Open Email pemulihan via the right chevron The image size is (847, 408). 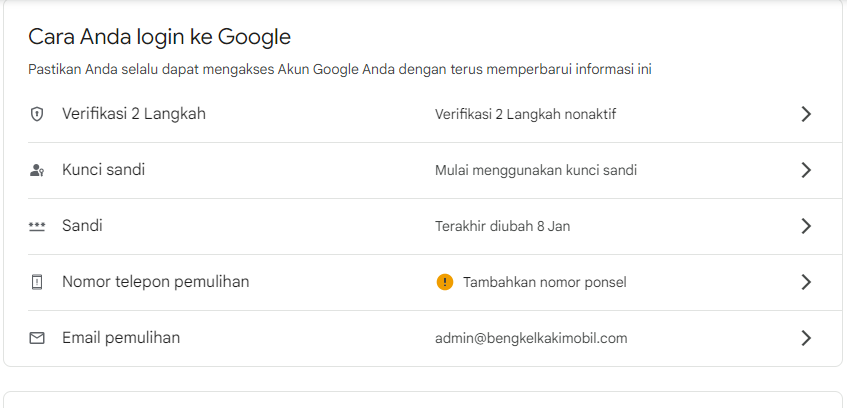[806, 338]
